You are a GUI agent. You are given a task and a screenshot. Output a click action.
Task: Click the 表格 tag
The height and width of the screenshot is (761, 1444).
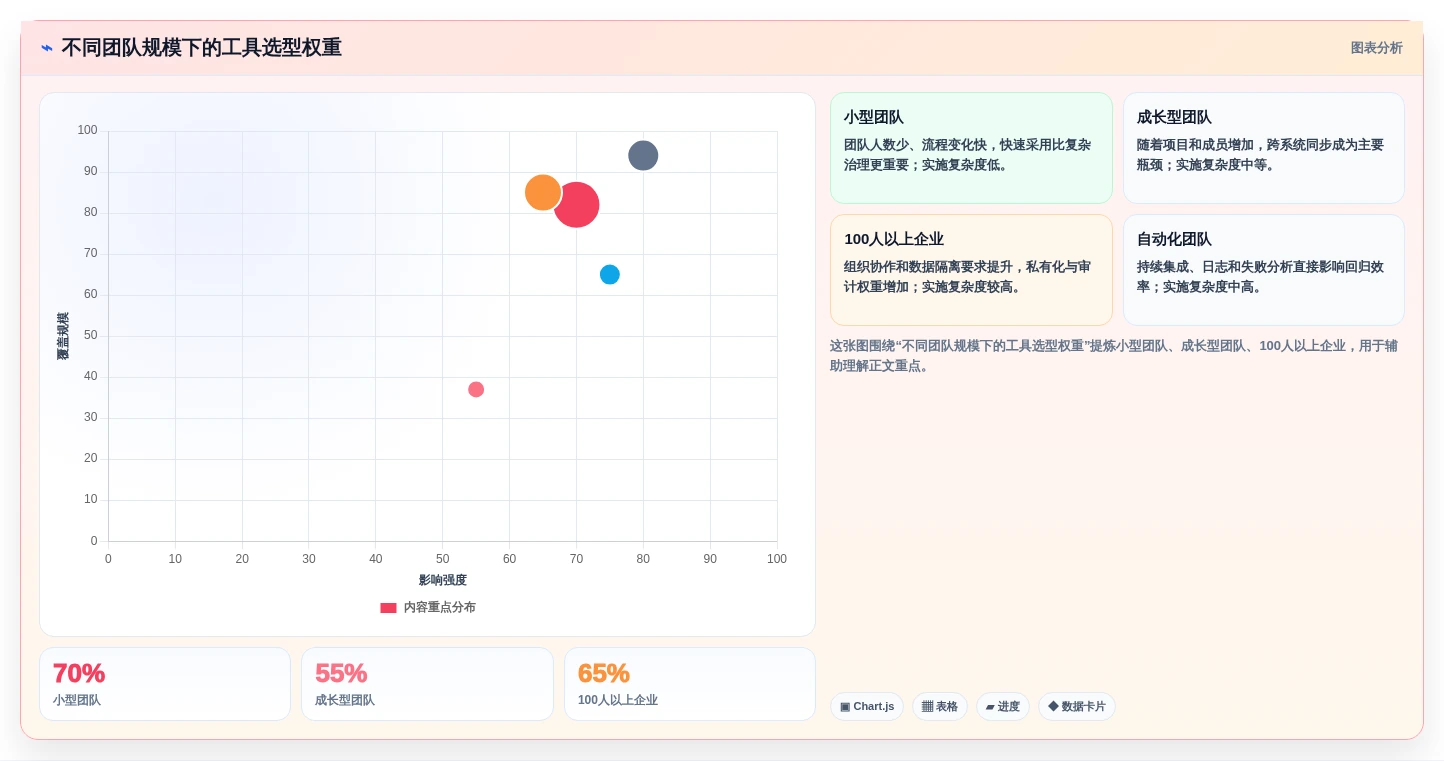940,707
